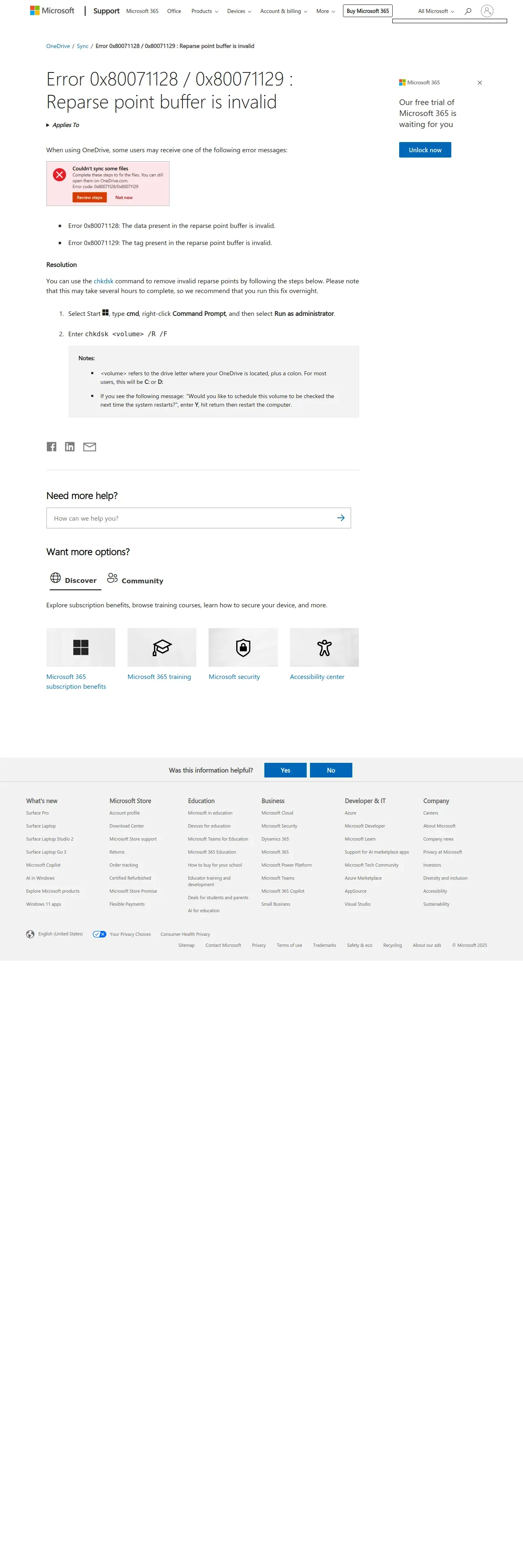
Task: Open Trademarks footer link
Action: (x=325, y=945)
